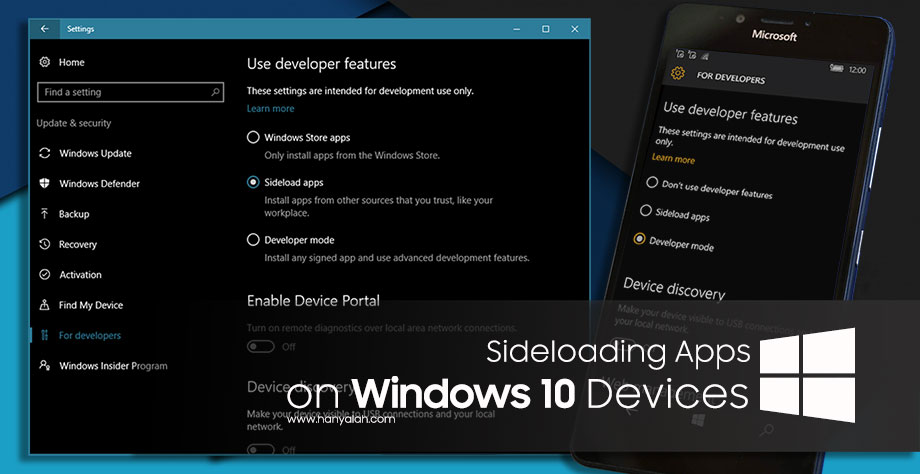The height and width of the screenshot is (474, 920).
Task: Toggle the Device discovery switch in Settings
Action: click(x=261, y=450)
